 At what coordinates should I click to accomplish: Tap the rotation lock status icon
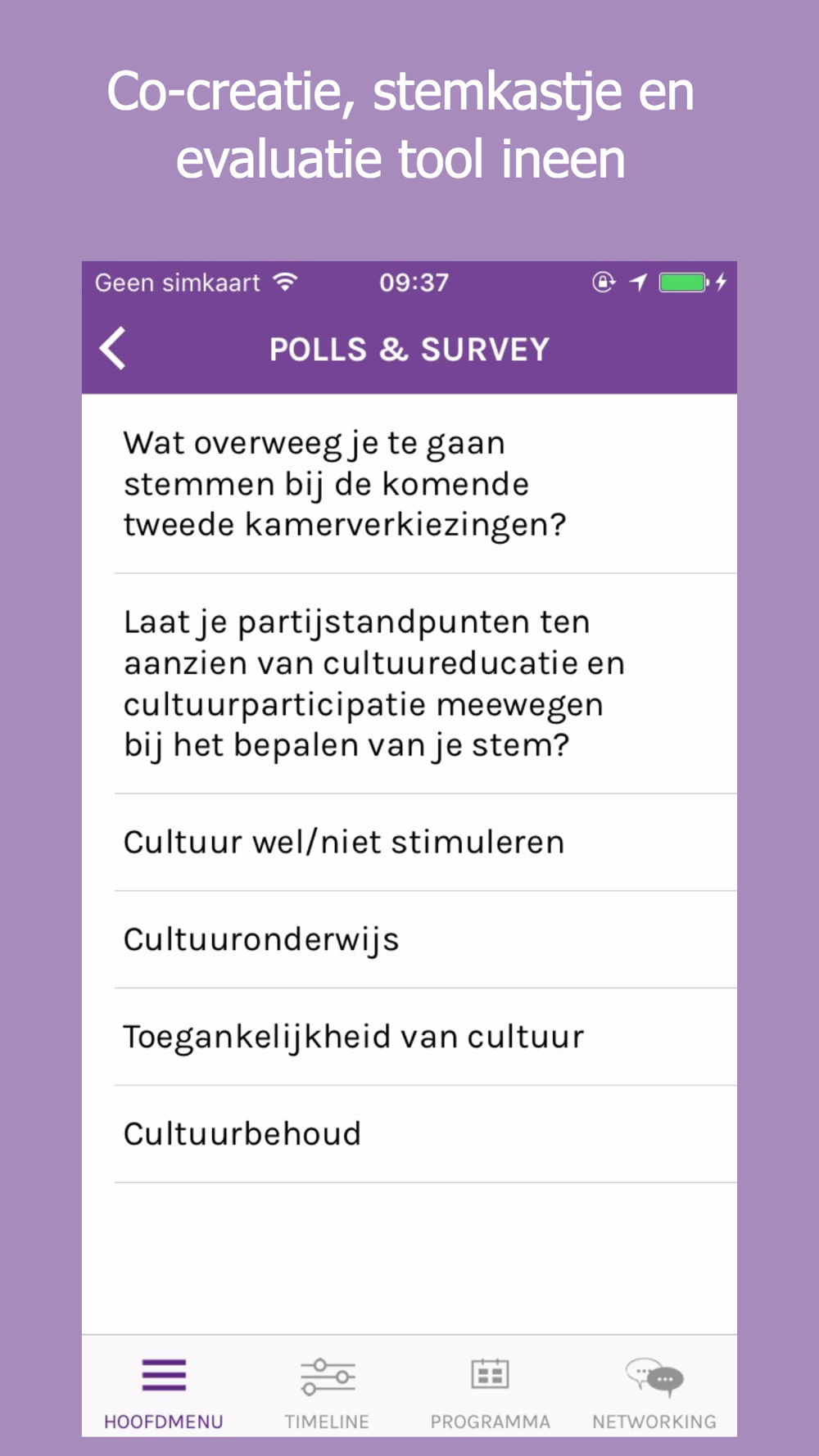[x=604, y=283]
